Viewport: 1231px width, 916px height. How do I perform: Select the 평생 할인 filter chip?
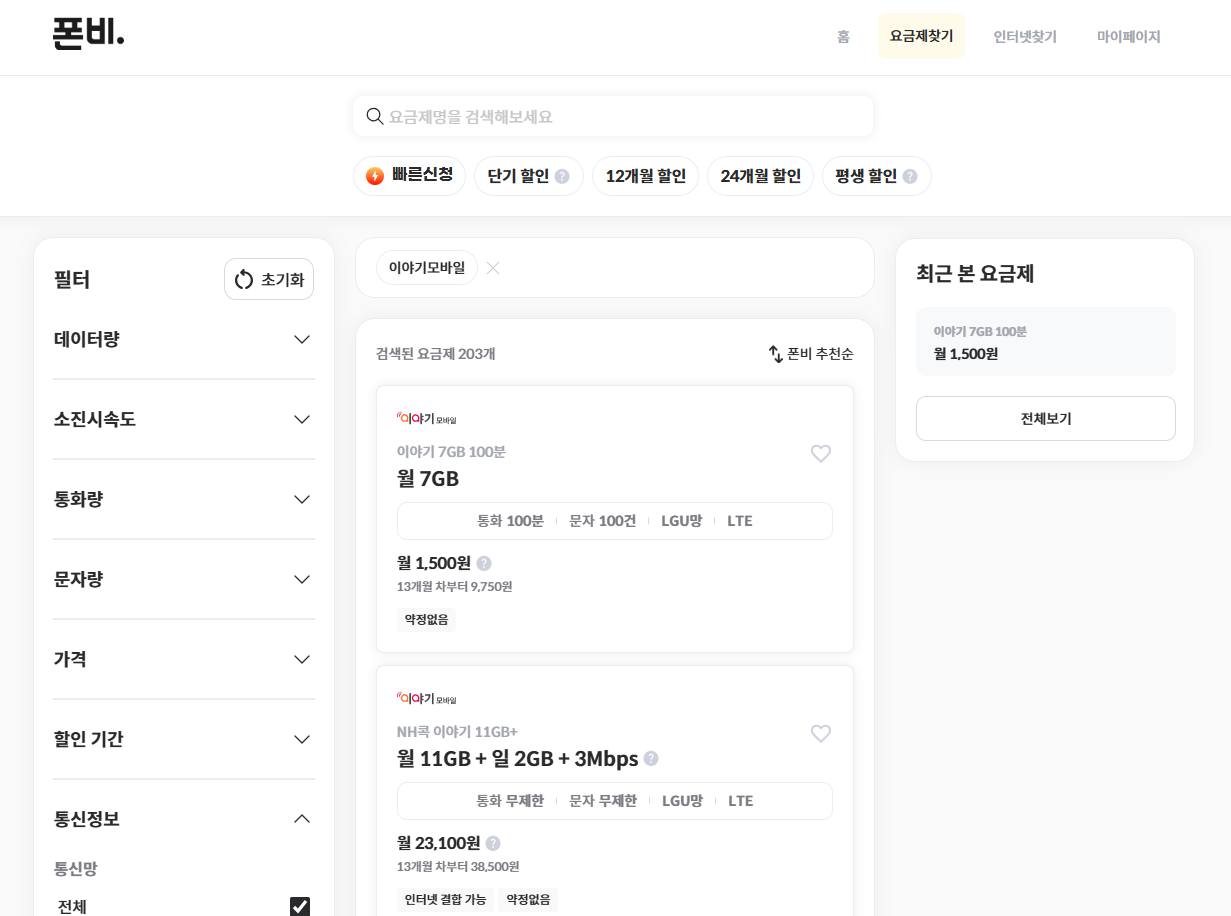click(876, 176)
